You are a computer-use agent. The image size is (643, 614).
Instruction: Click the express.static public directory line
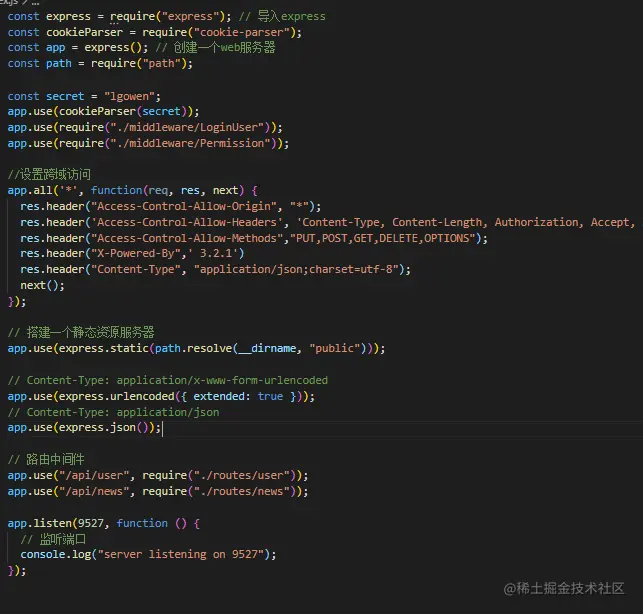[x=196, y=348]
